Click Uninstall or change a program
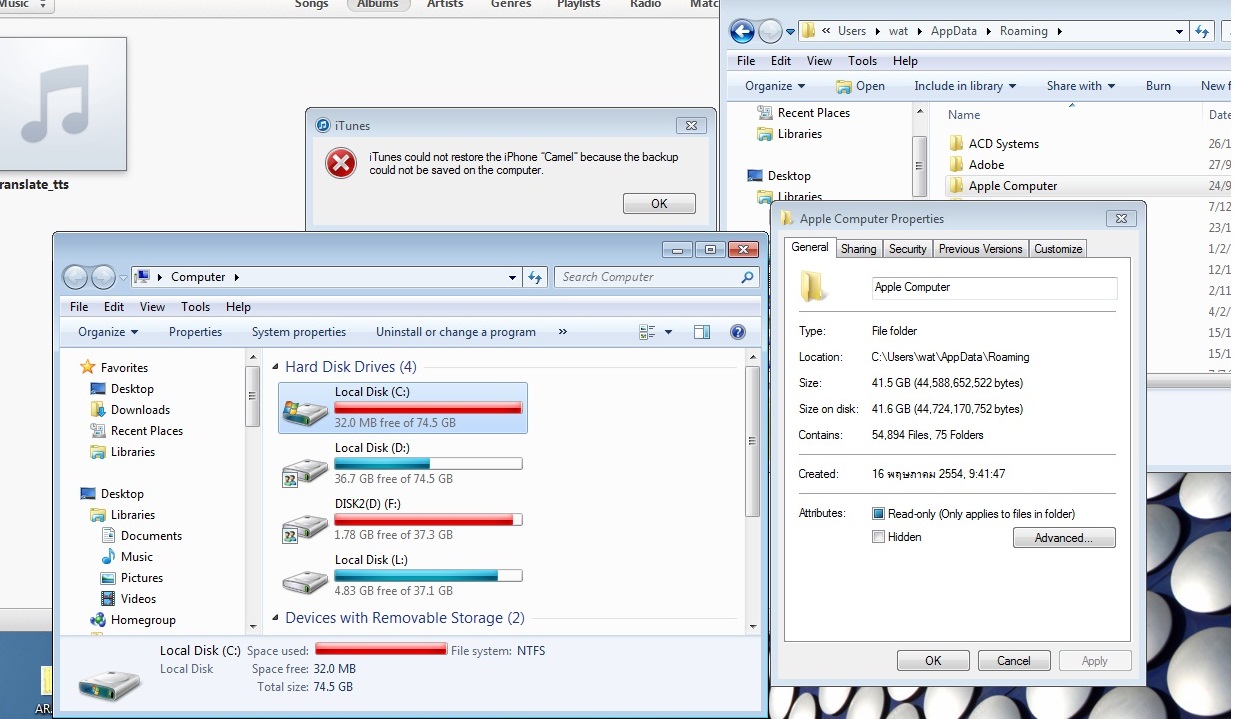1233x719 pixels. coord(456,332)
